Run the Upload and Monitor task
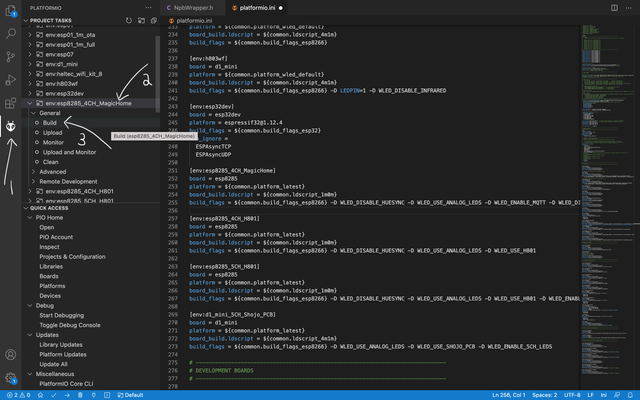Image resolution: width=640 pixels, height=400 pixels. (x=69, y=152)
